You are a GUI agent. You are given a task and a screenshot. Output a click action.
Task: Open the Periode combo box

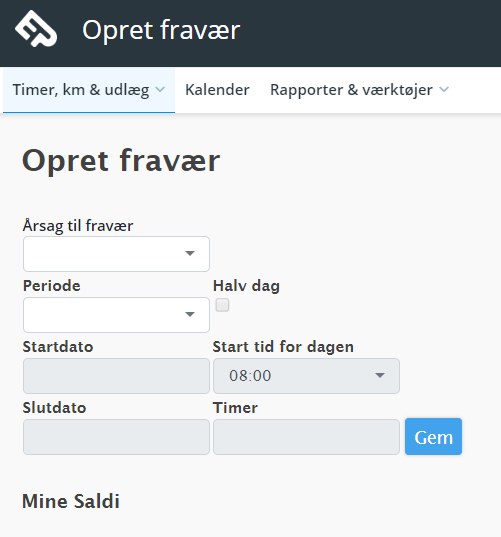(x=116, y=315)
